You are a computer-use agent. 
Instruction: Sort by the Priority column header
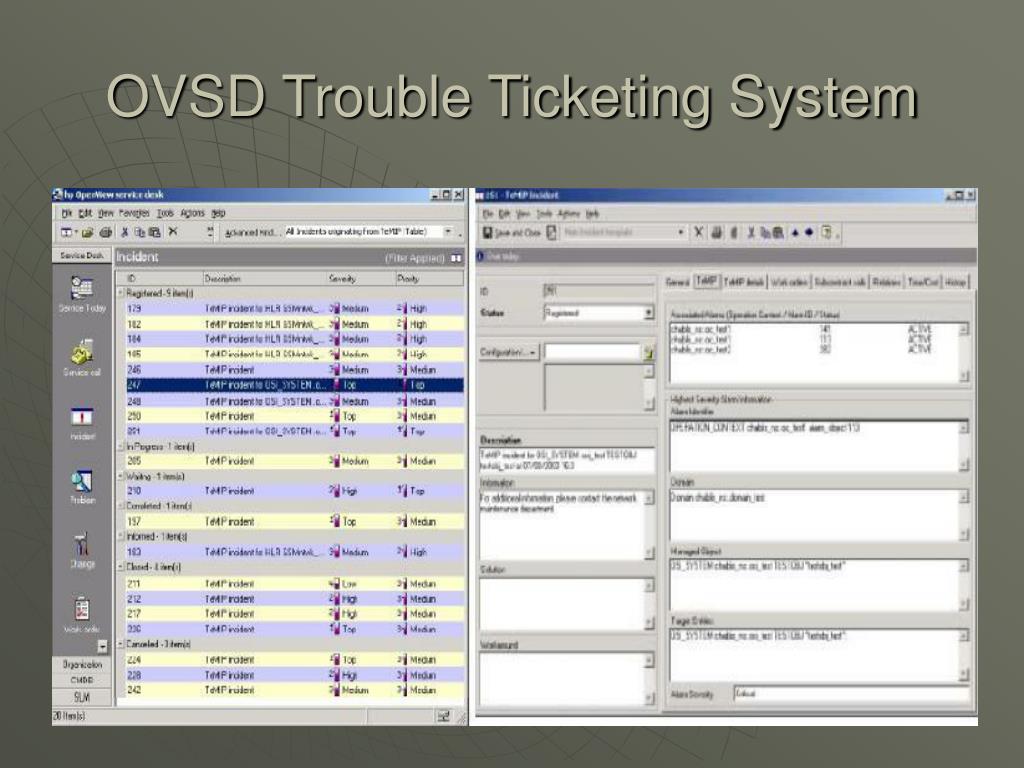click(428, 279)
